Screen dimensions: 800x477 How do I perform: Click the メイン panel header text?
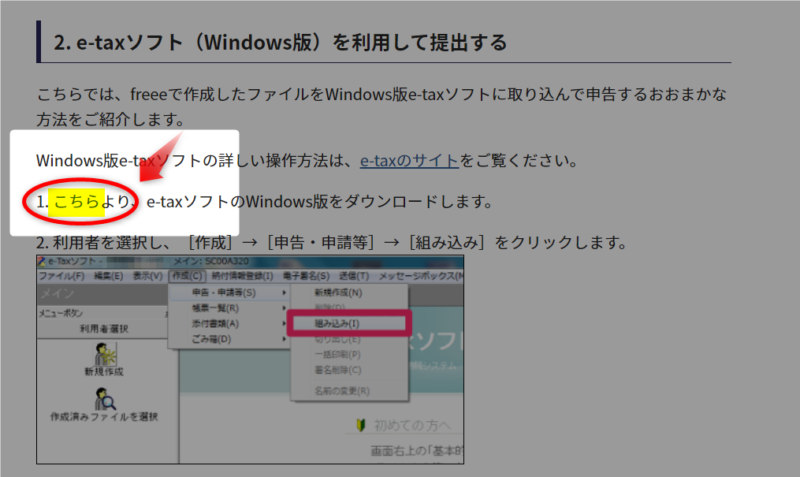pyautogui.click(x=57, y=293)
